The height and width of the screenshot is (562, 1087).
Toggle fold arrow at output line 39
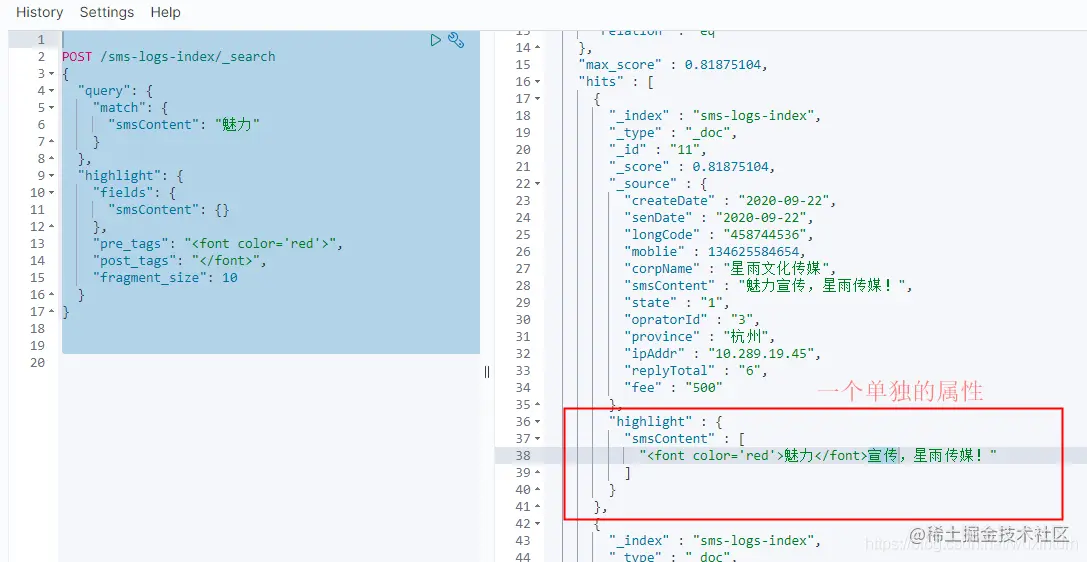(x=538, y=473)
